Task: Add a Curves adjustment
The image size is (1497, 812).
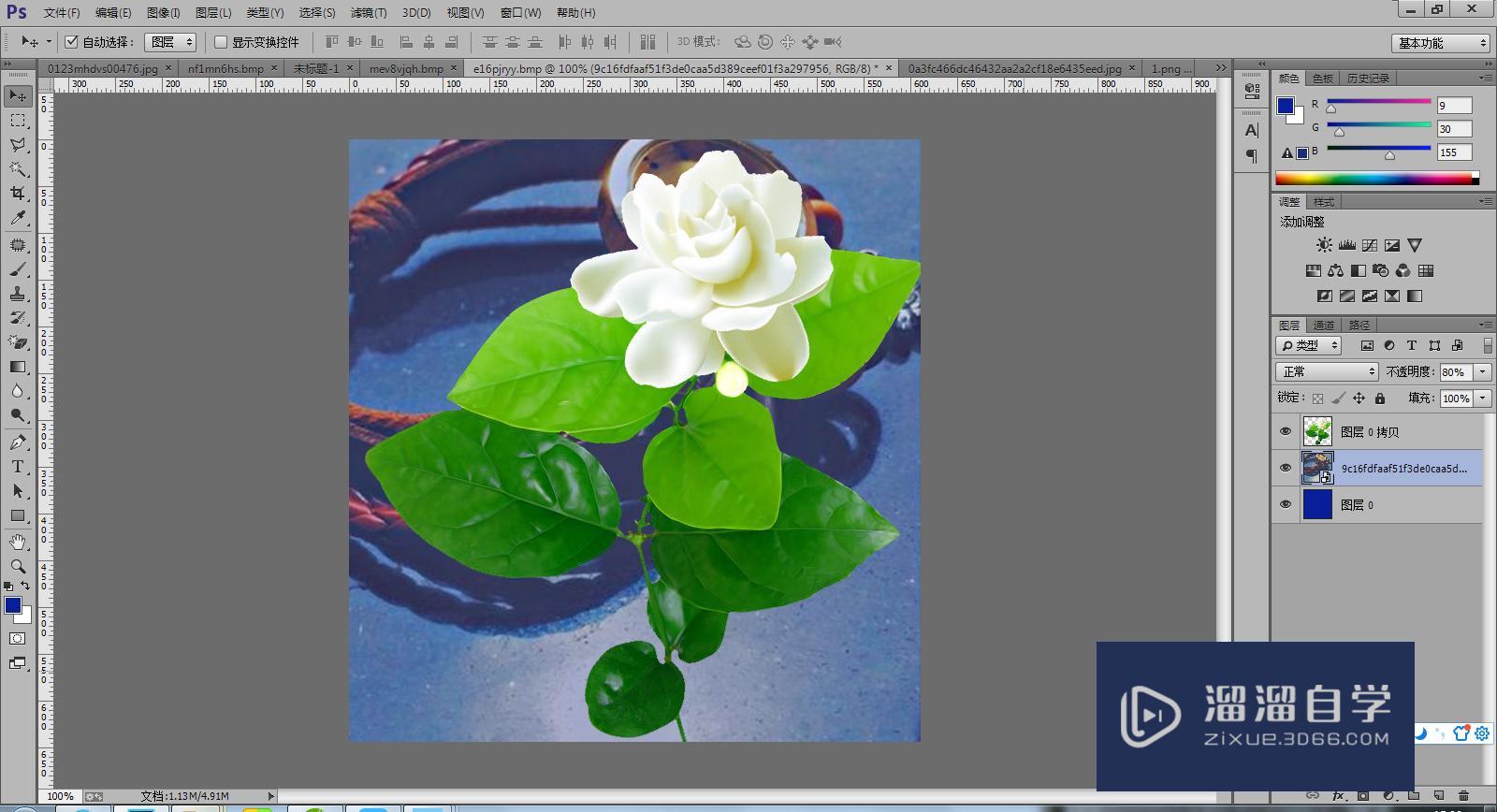Action: pyautogui.click(x=1369, y=245)
